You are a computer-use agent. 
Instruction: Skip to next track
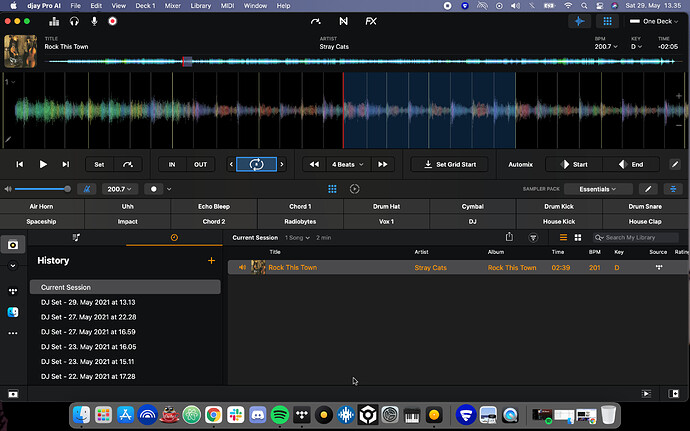point(66,164)
